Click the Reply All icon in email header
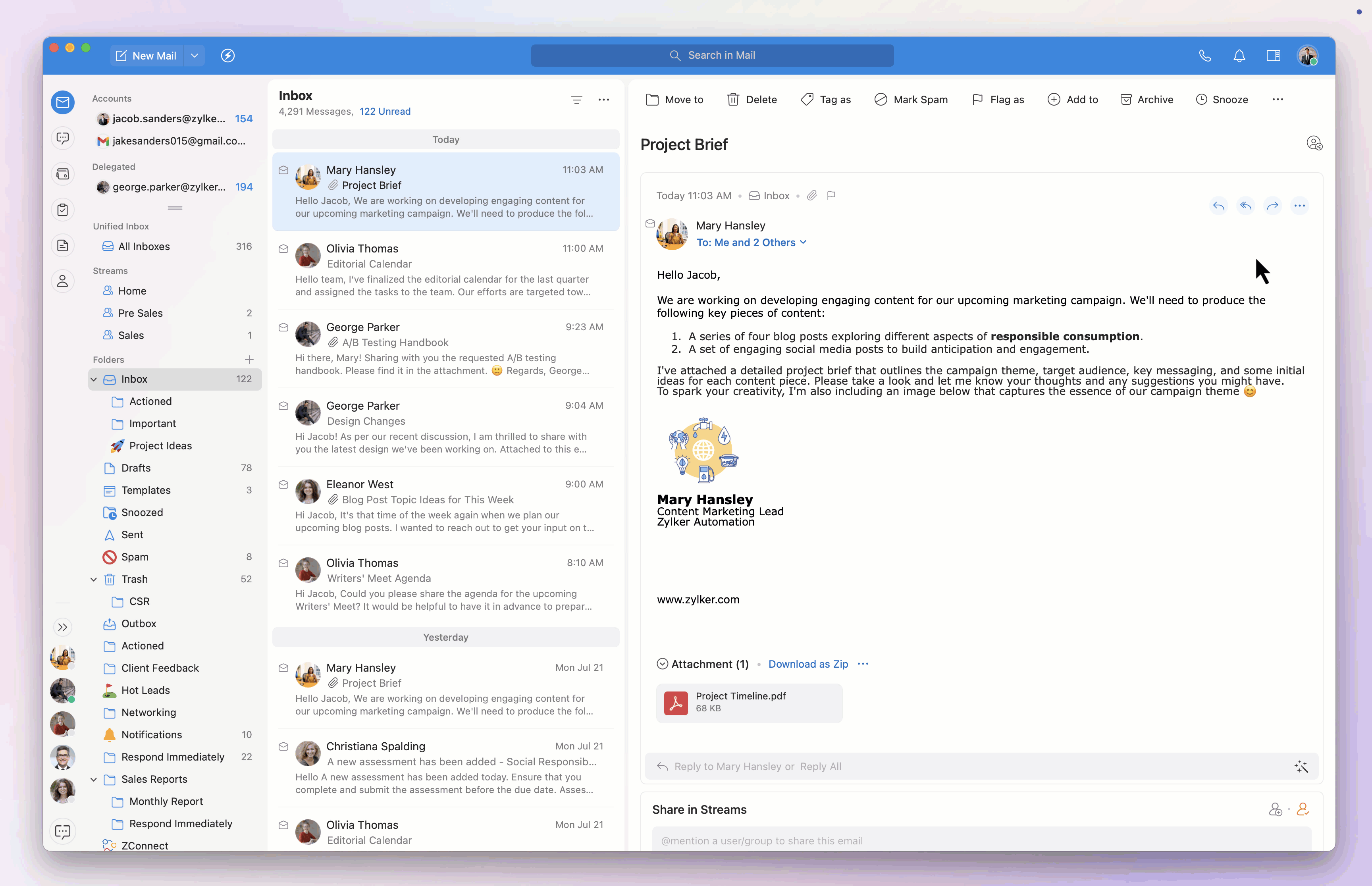This screenshot has width=1372, height=886. (x=1245, y=205)
